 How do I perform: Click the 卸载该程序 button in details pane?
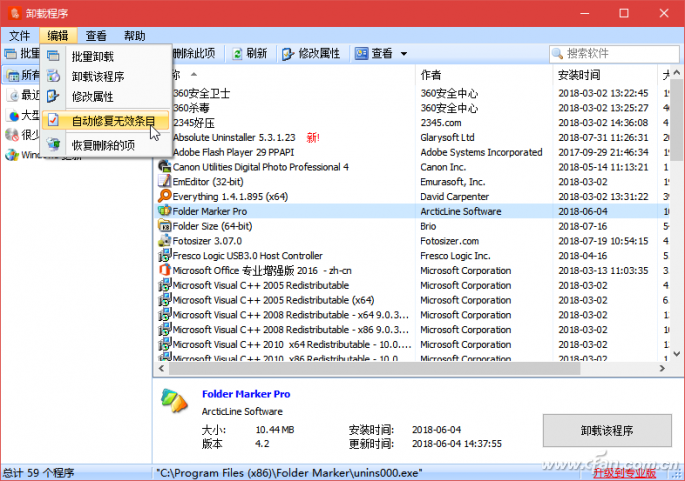(x=607, y=431)
